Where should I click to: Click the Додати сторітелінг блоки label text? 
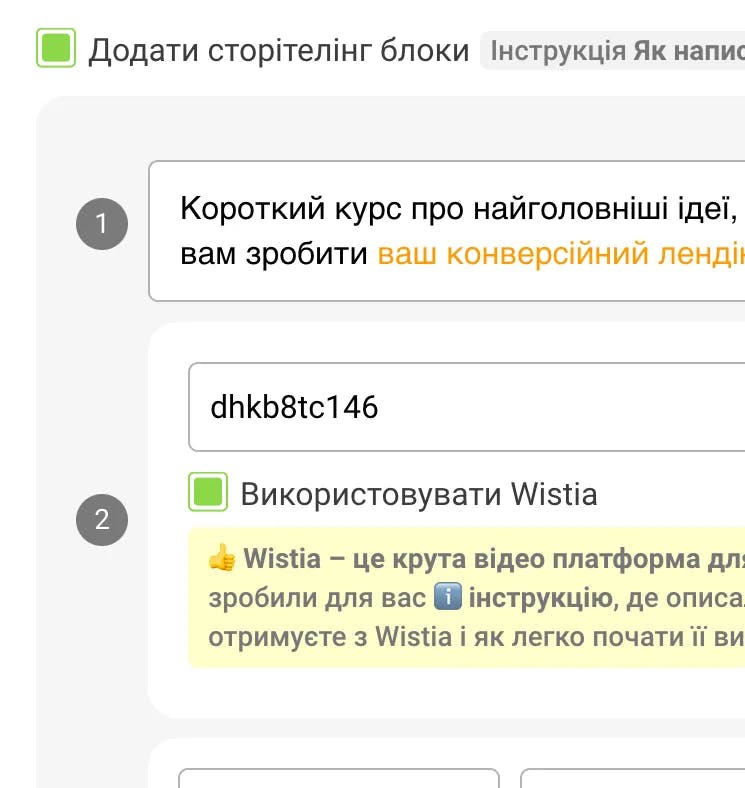click(278, 51)
